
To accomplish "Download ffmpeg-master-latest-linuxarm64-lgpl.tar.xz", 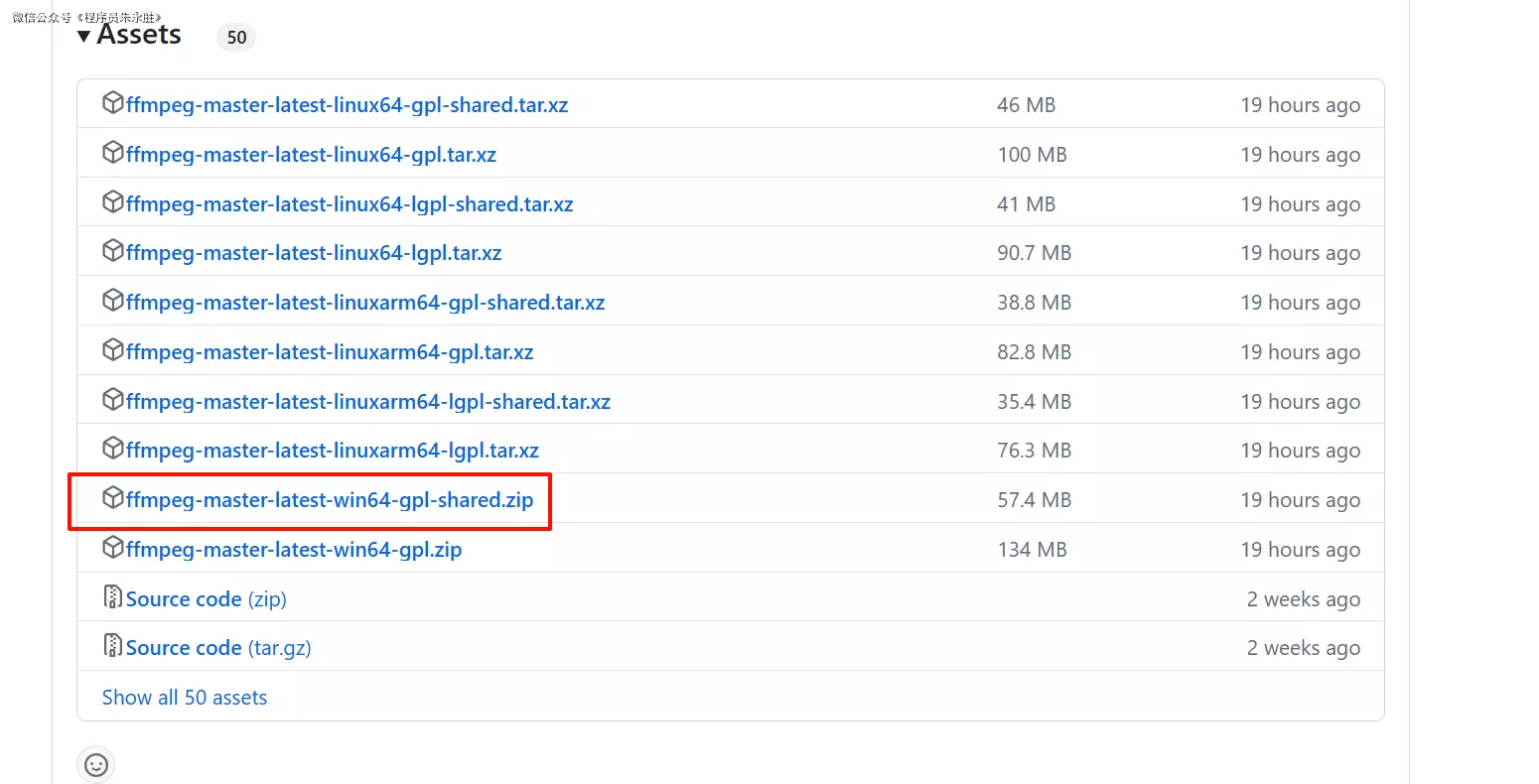I will pos(333,451).
